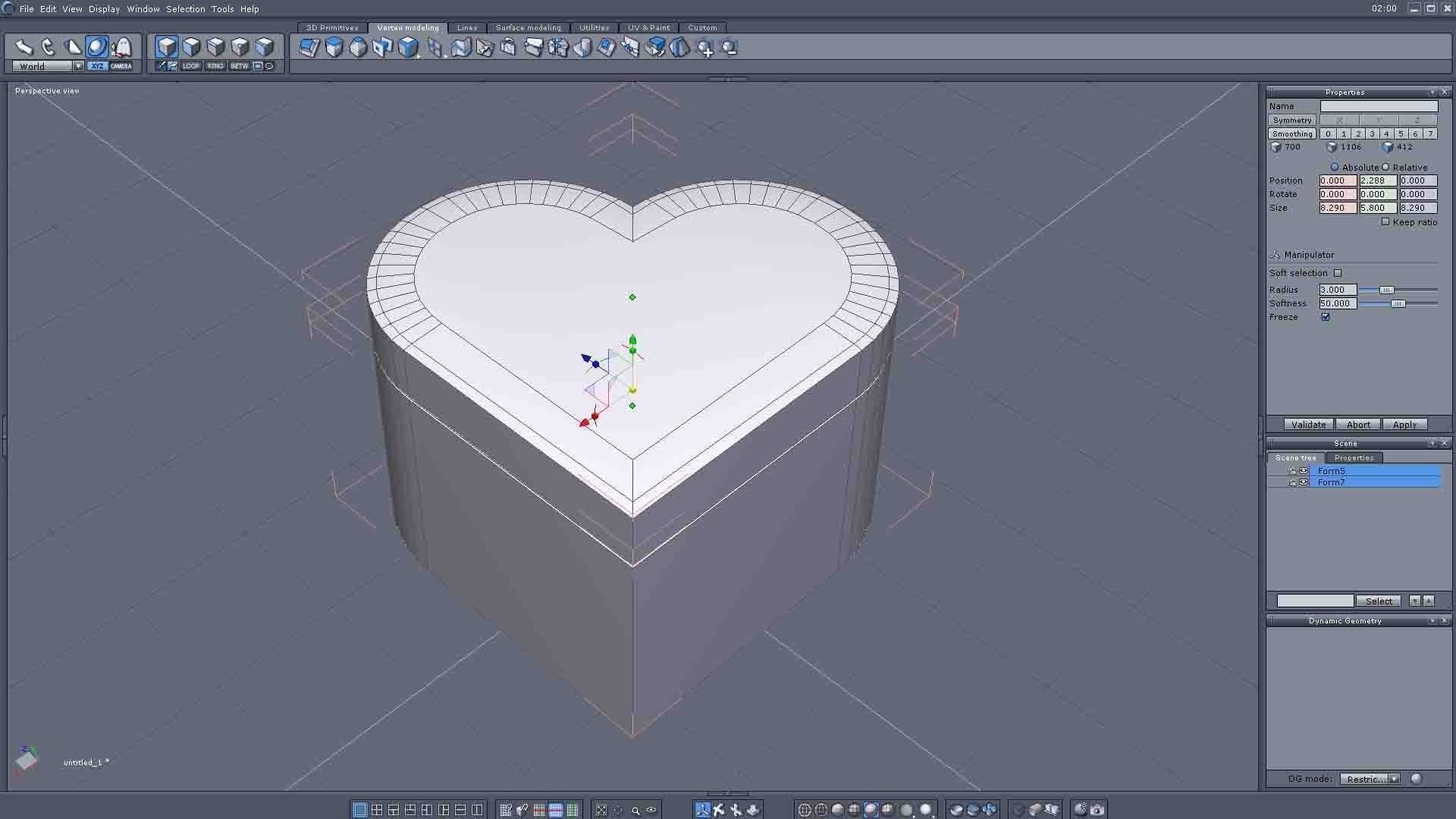Image resolution: width=1456 pixels, height=819 pixels.
Task: Enable wireframe display mode globe icon
Action: pos(805,810)
